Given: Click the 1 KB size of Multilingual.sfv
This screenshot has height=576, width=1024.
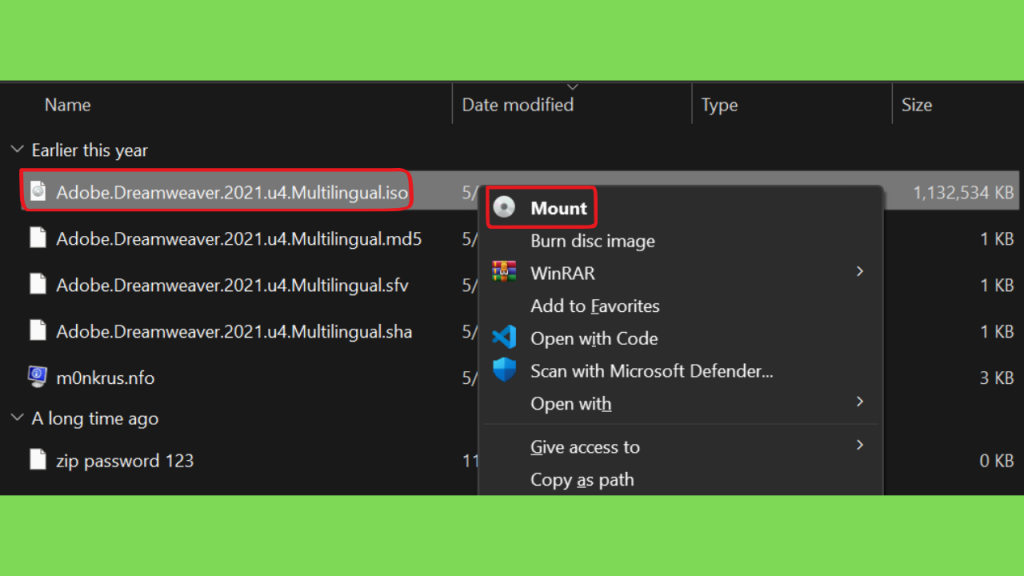Looking at the screenshot, I should point(997,285).
